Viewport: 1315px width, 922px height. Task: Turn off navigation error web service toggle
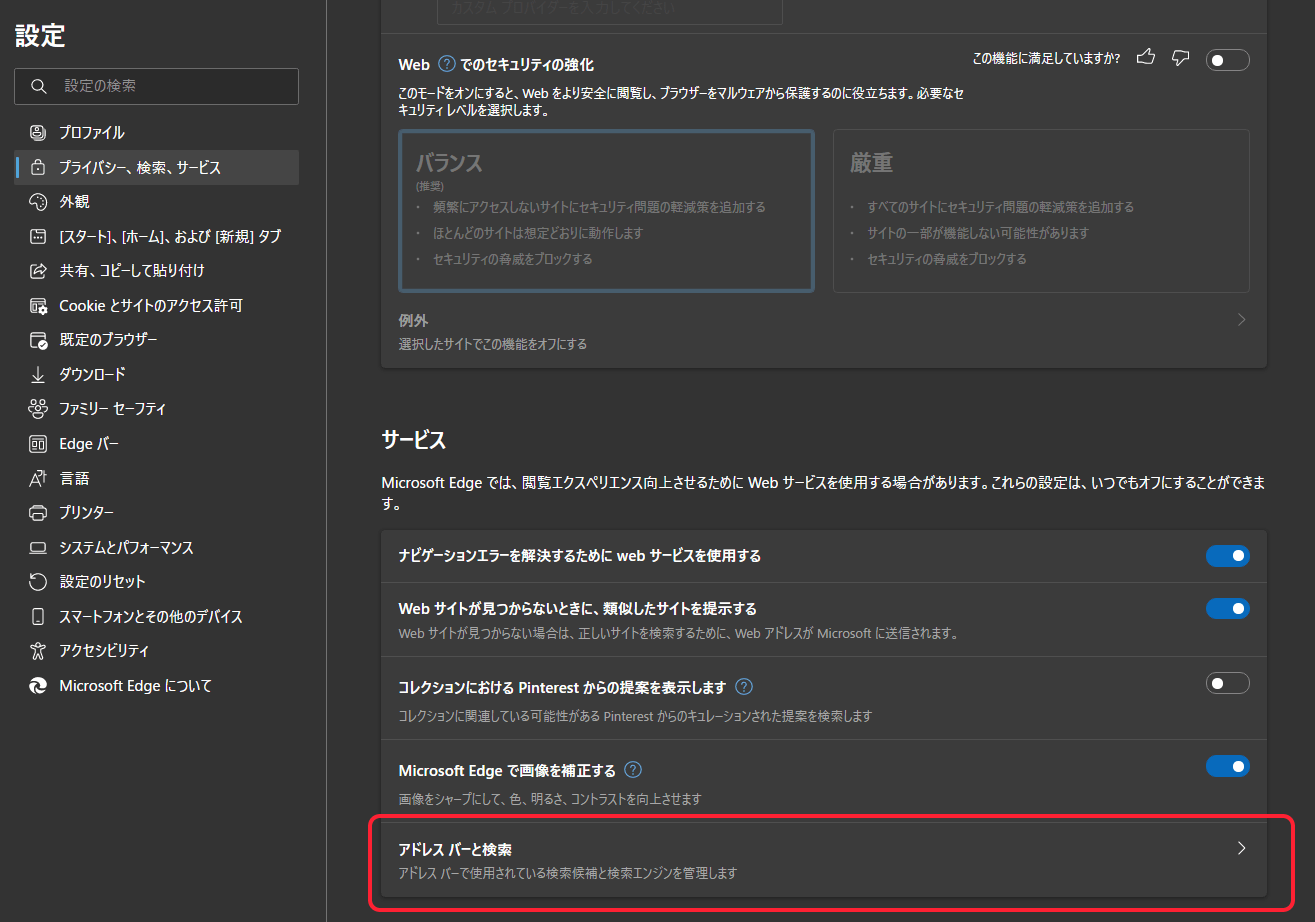pos(1227,556)
